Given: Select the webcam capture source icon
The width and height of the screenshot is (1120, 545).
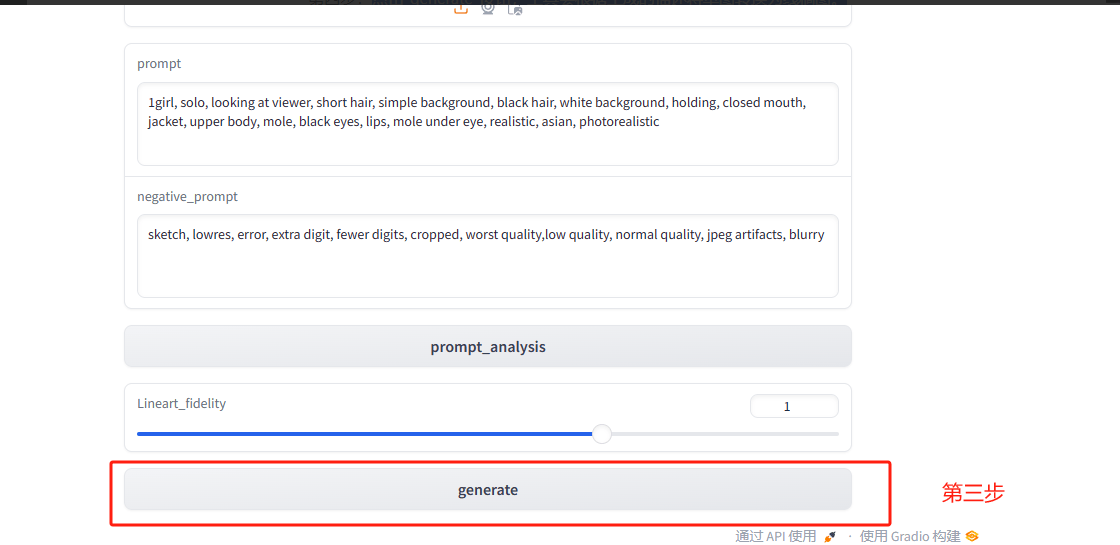Looking at the screenshot, I should 488,8.
